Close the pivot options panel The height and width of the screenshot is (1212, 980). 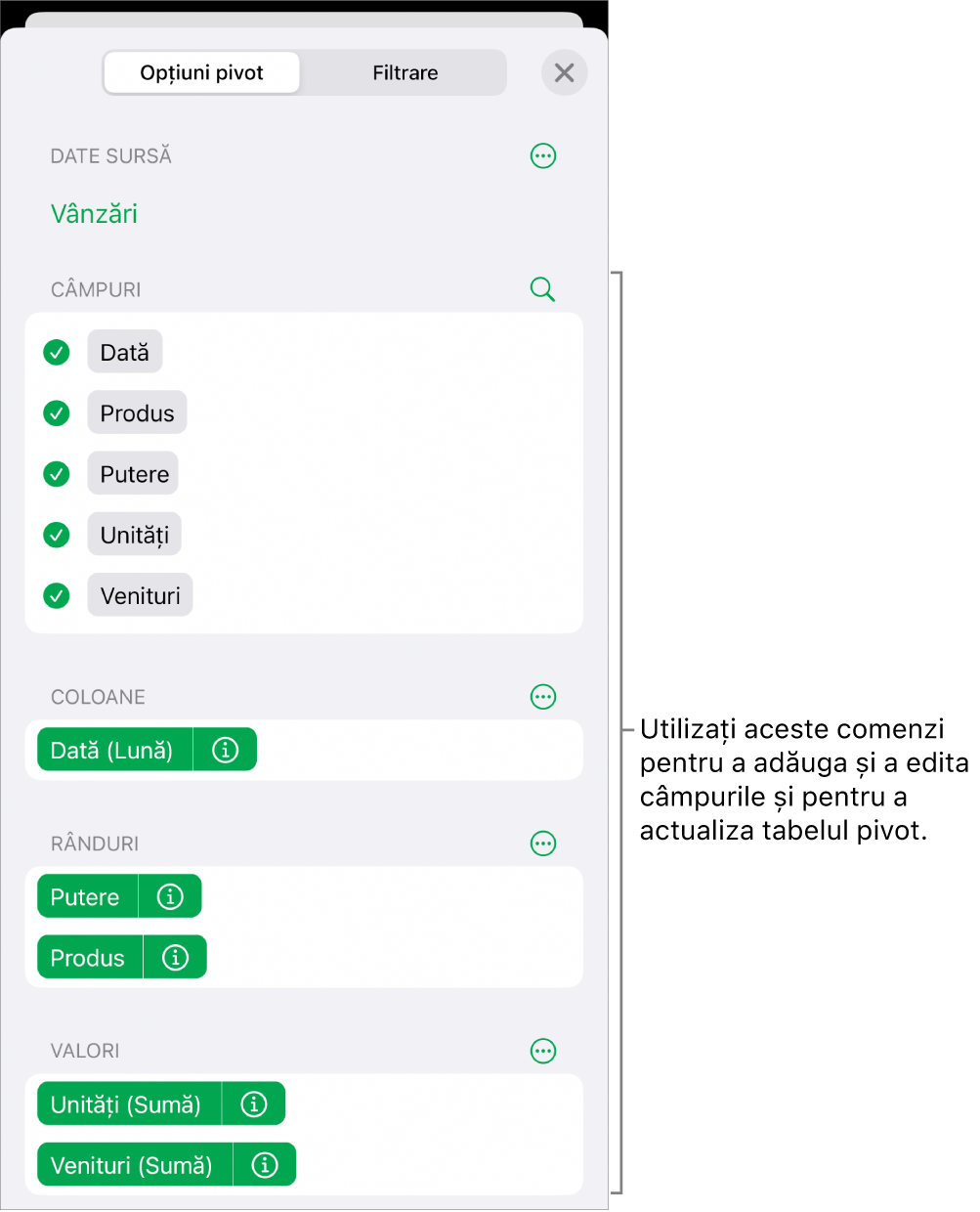coord(564,73)
